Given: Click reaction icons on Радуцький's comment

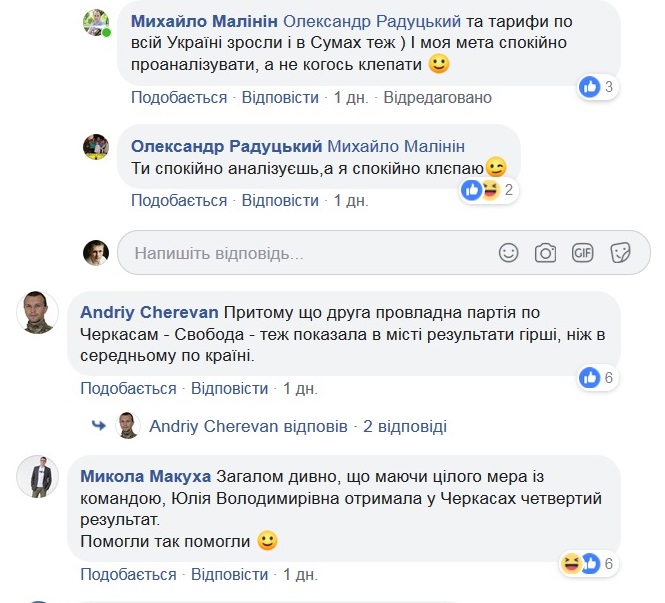Looking at the screenshot, I should pos(487,190).
